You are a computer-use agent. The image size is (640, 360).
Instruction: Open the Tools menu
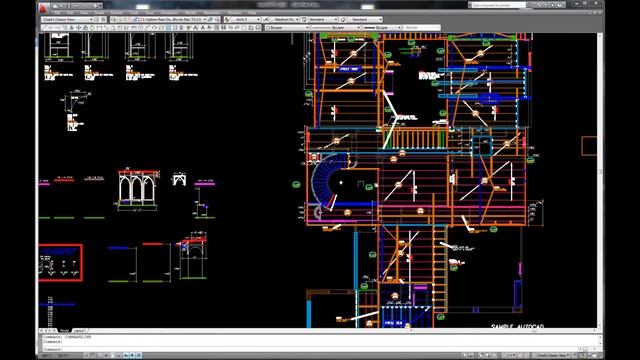tap(134, 13)
